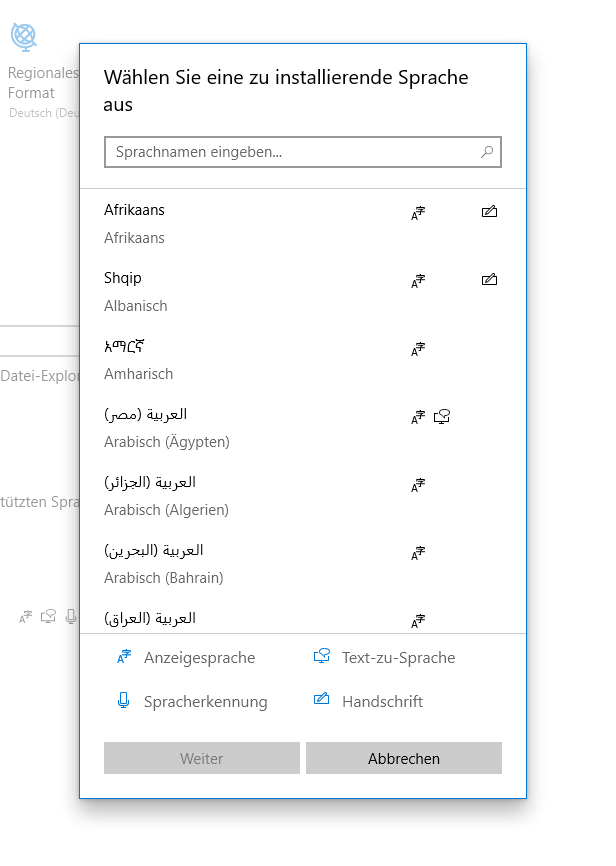
Task: Click the Regionales Format globe icon
Action: click(22, 35)
